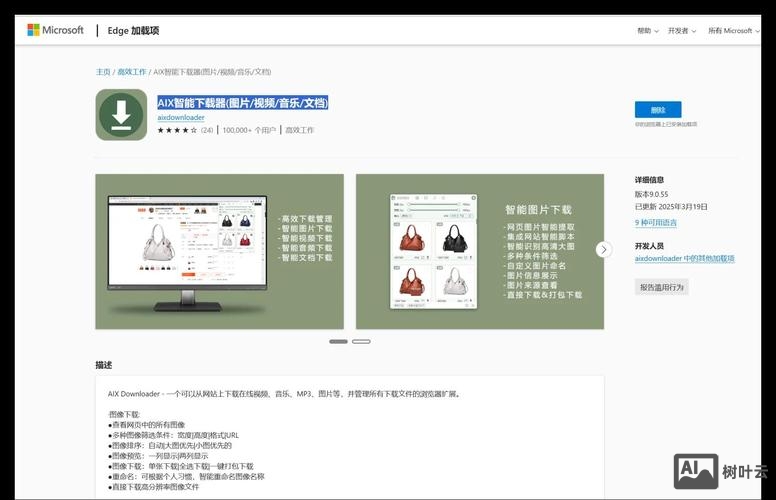Image resolution: width=776 pixels, height=500 pixels.
Task: Click the 已更新 2025年3月19日 text
Action: point(671,206)
